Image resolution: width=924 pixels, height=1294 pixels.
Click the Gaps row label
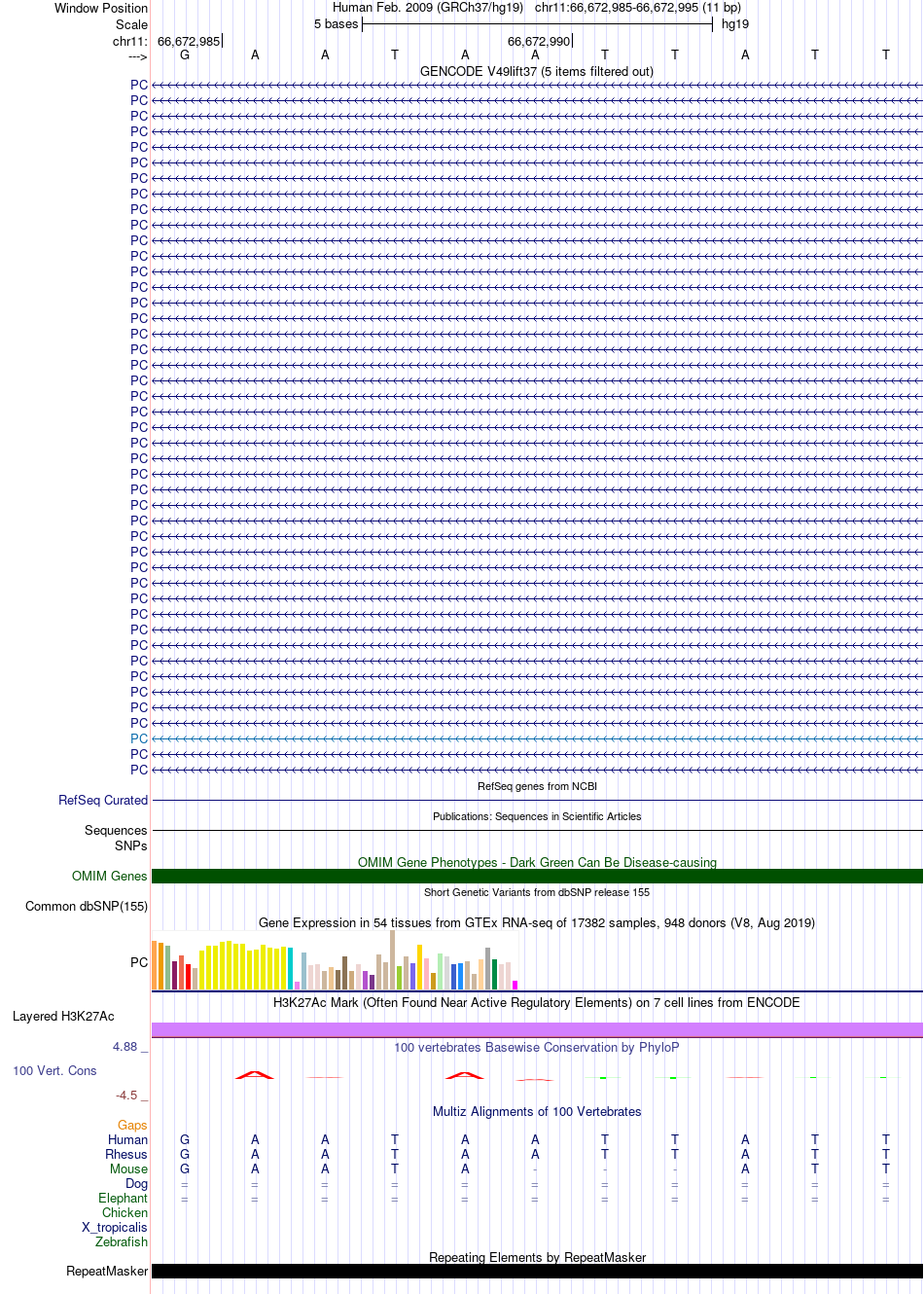click(x=133, y=1125)
